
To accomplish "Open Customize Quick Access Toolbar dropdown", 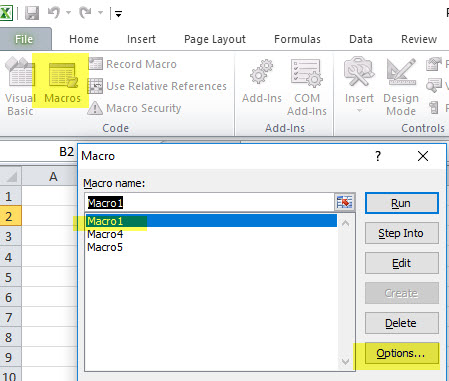I will click(118, 14).
